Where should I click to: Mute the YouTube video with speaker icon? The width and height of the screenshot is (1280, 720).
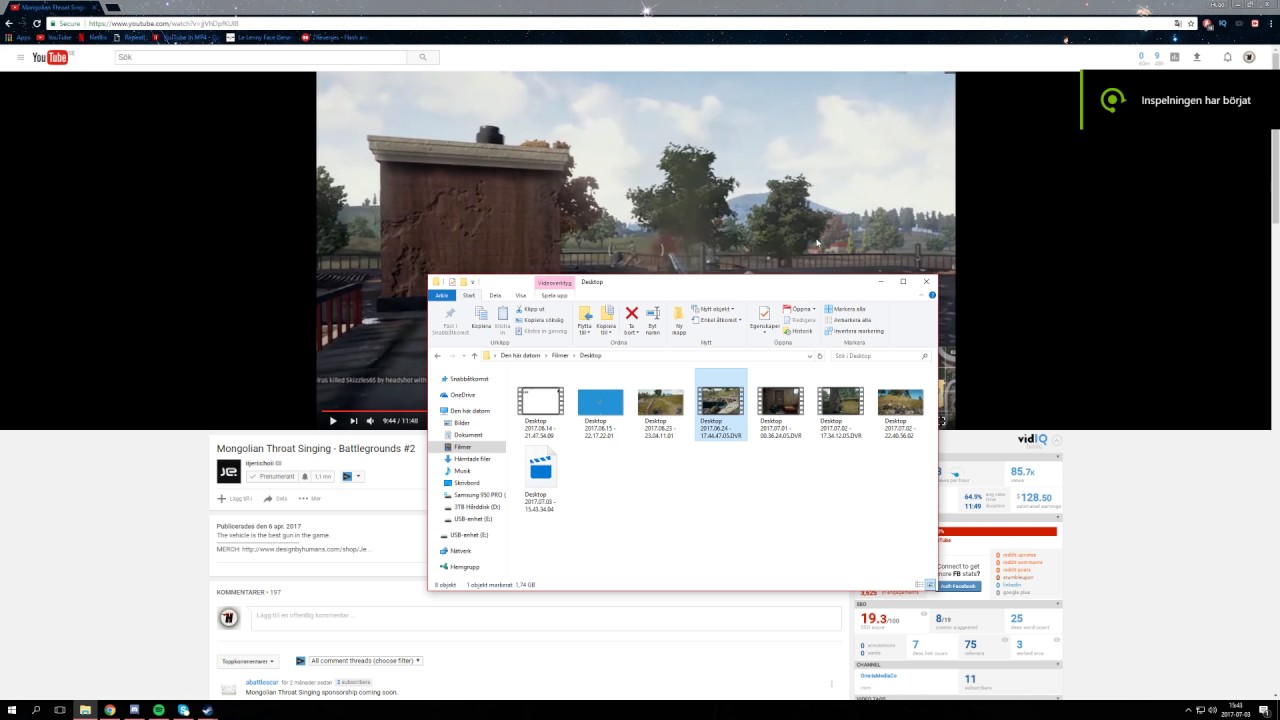coord(370,421)
